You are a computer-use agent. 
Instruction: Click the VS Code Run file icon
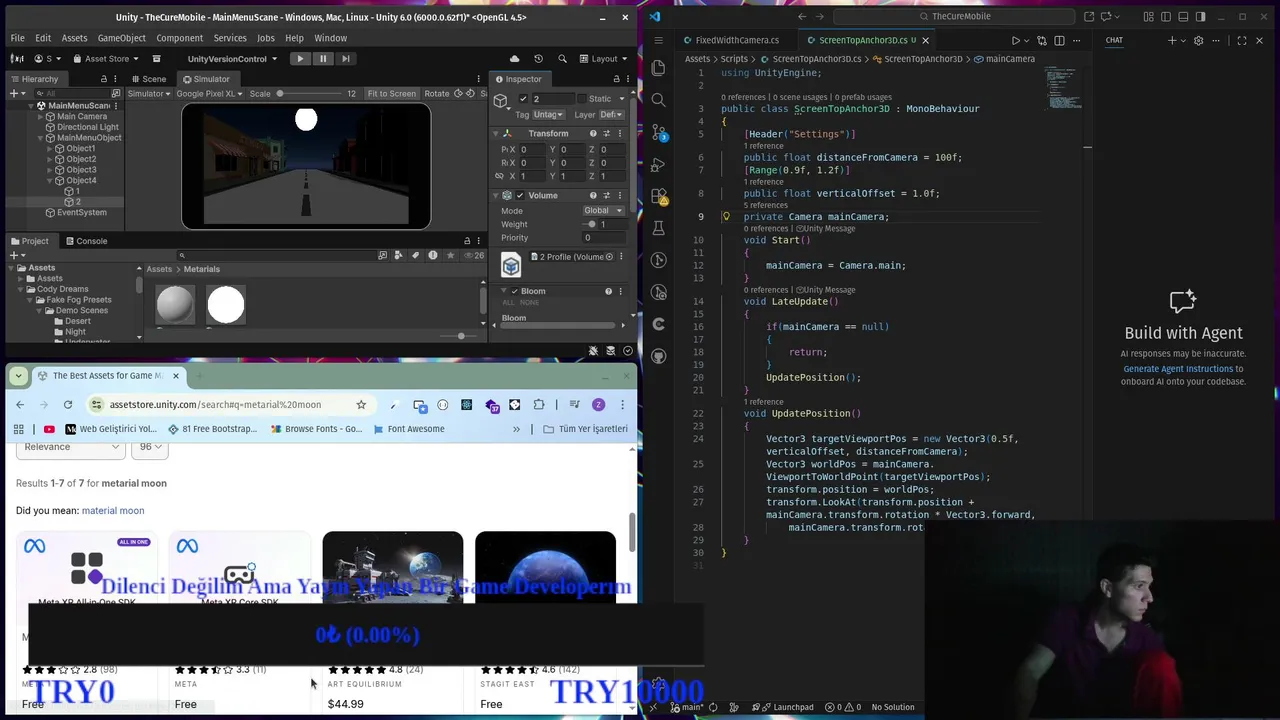(1016, 41)
